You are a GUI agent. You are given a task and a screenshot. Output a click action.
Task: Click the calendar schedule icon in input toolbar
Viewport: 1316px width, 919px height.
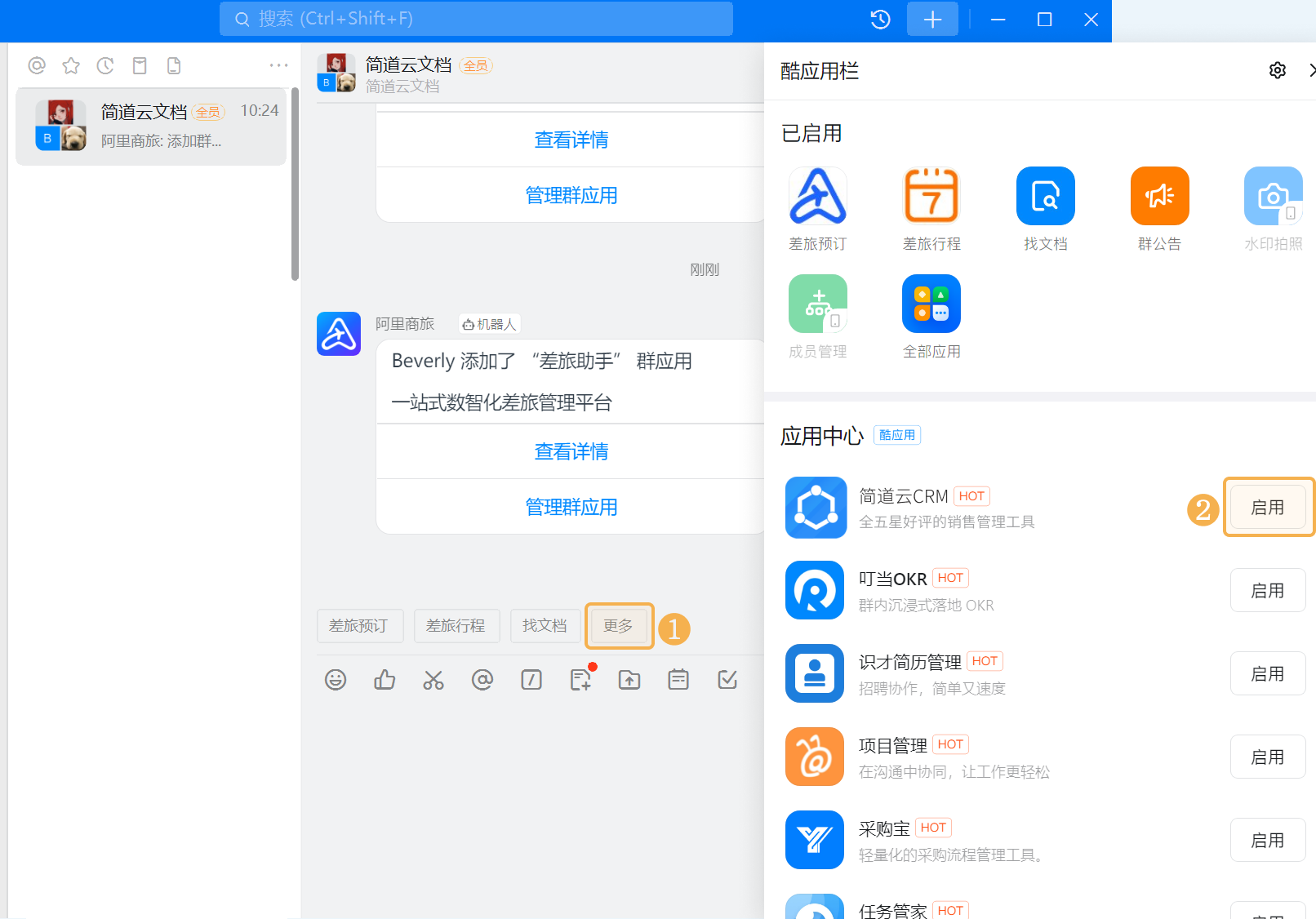click(678, 680)
